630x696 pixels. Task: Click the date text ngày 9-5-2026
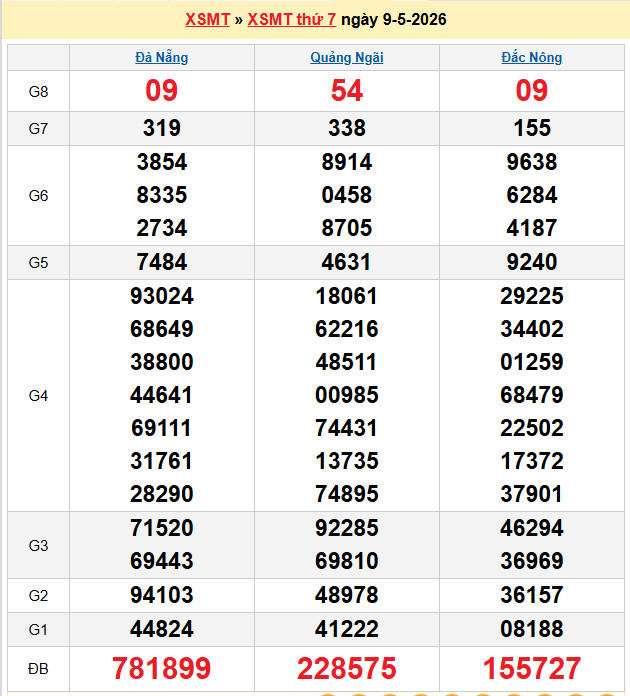(x=394, y=20)
